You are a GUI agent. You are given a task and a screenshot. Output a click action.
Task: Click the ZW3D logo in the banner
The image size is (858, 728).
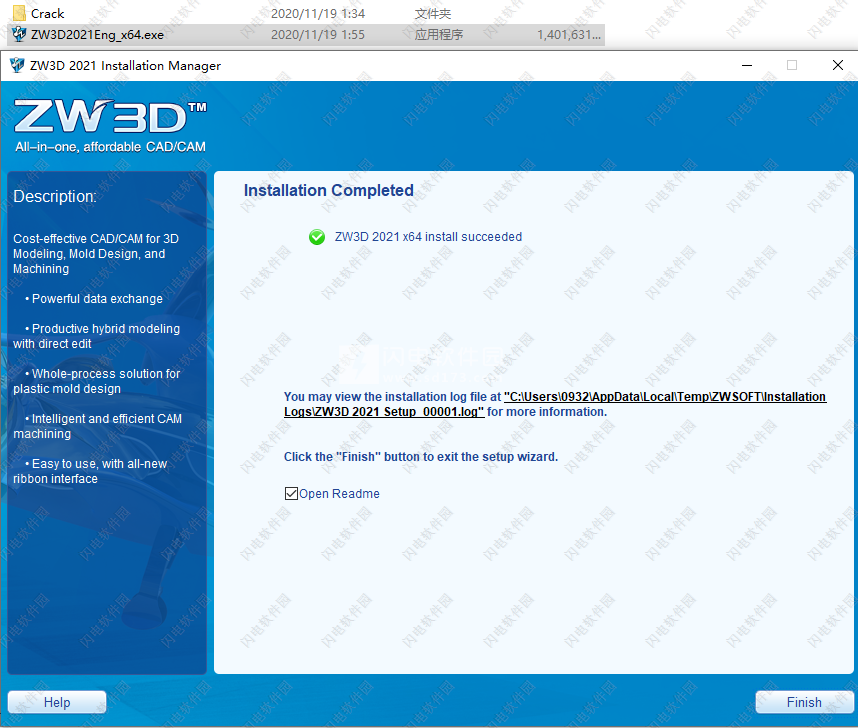pyautogui.click(x=110, y=117)
